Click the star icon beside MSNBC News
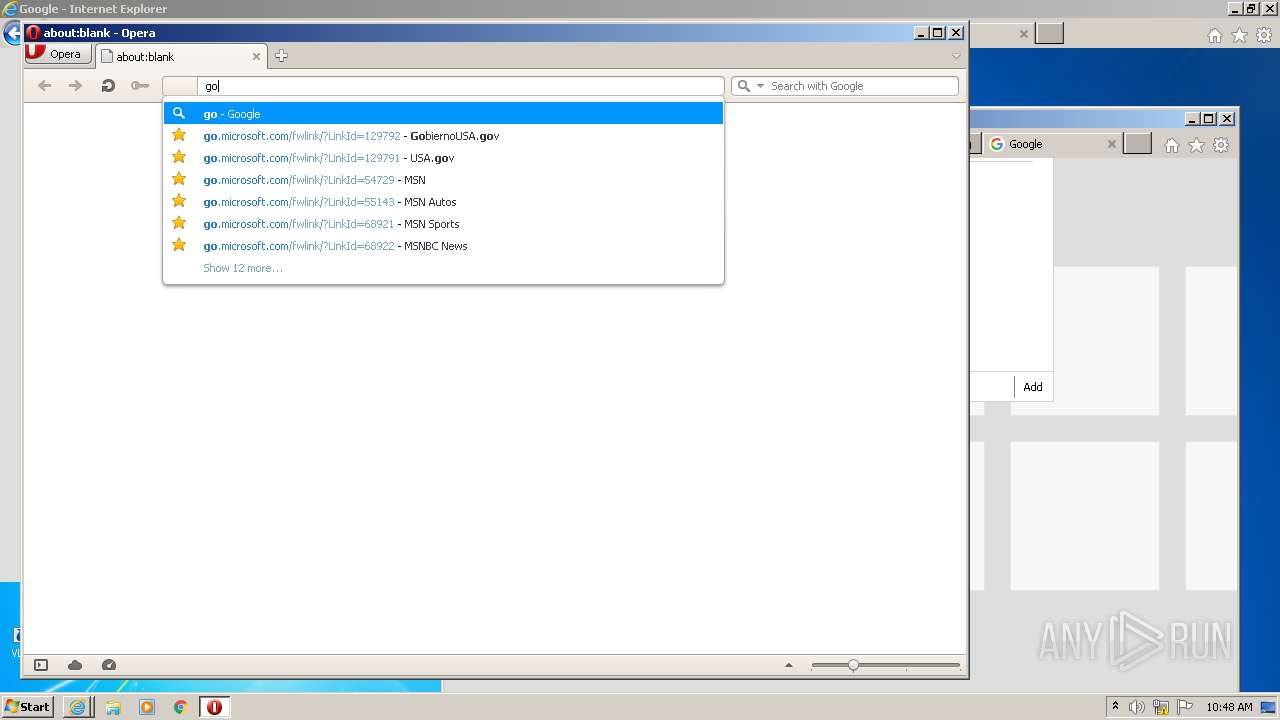This screenshot has width=1280, height=720. click(x=179, y=245)
